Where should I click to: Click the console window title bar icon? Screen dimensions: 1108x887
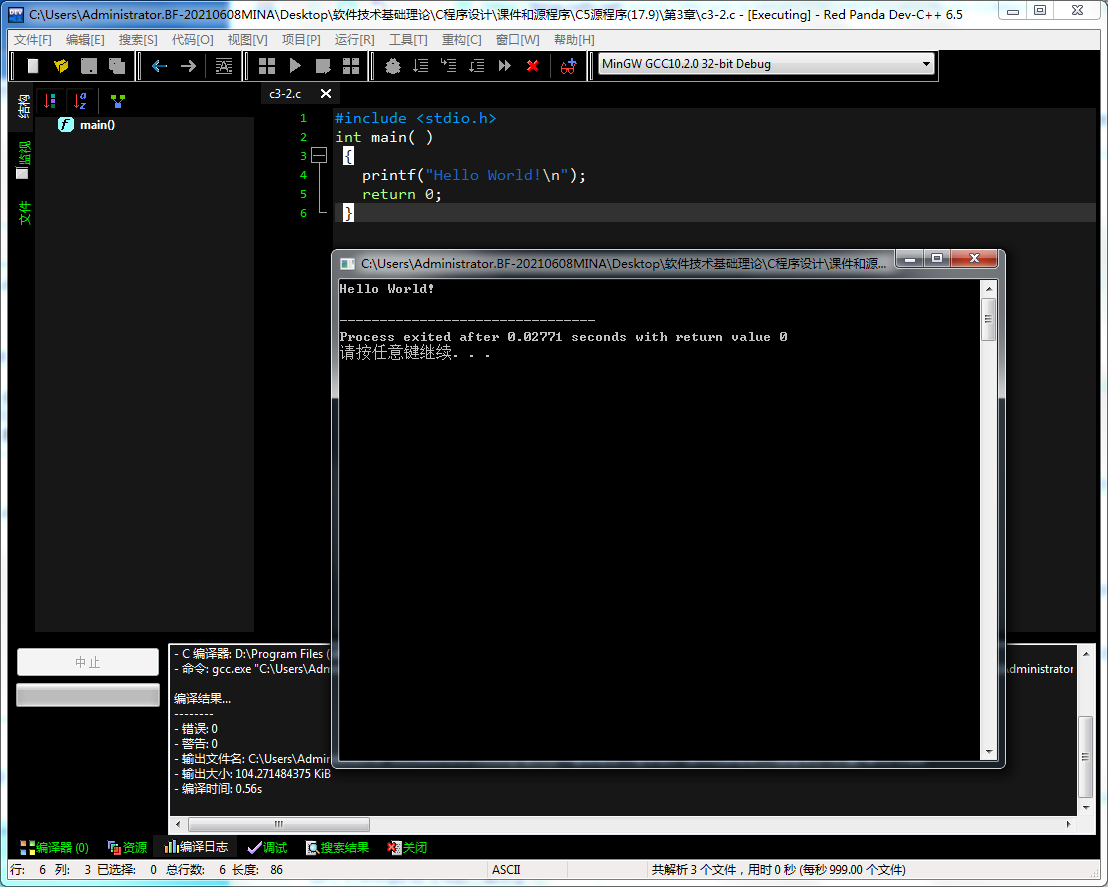tap(347, 264)
